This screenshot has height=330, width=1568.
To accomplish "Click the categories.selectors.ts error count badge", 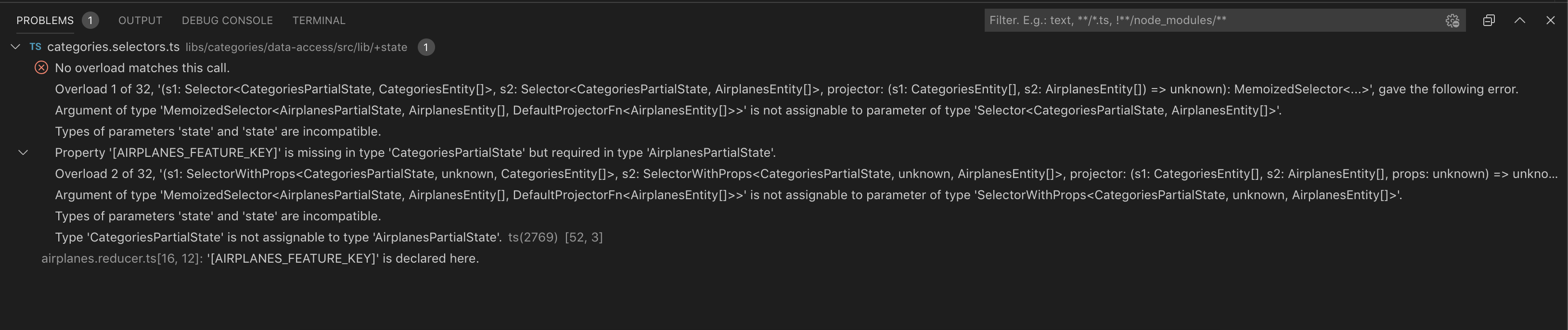I will 426,47.
